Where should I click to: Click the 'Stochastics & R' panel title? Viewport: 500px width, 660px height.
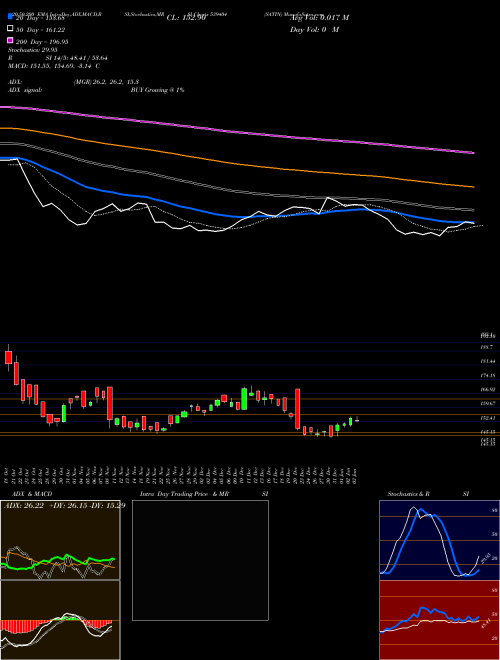[409, 494]
